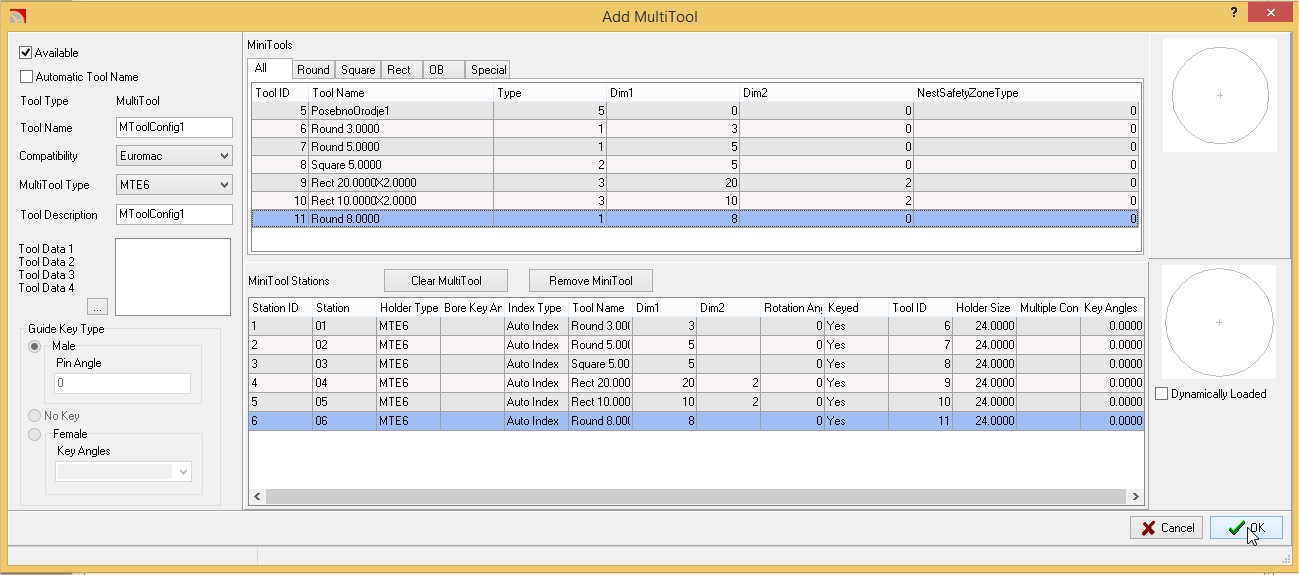
Task: Click the Tool Name input field
Action: tap(174, 128)
